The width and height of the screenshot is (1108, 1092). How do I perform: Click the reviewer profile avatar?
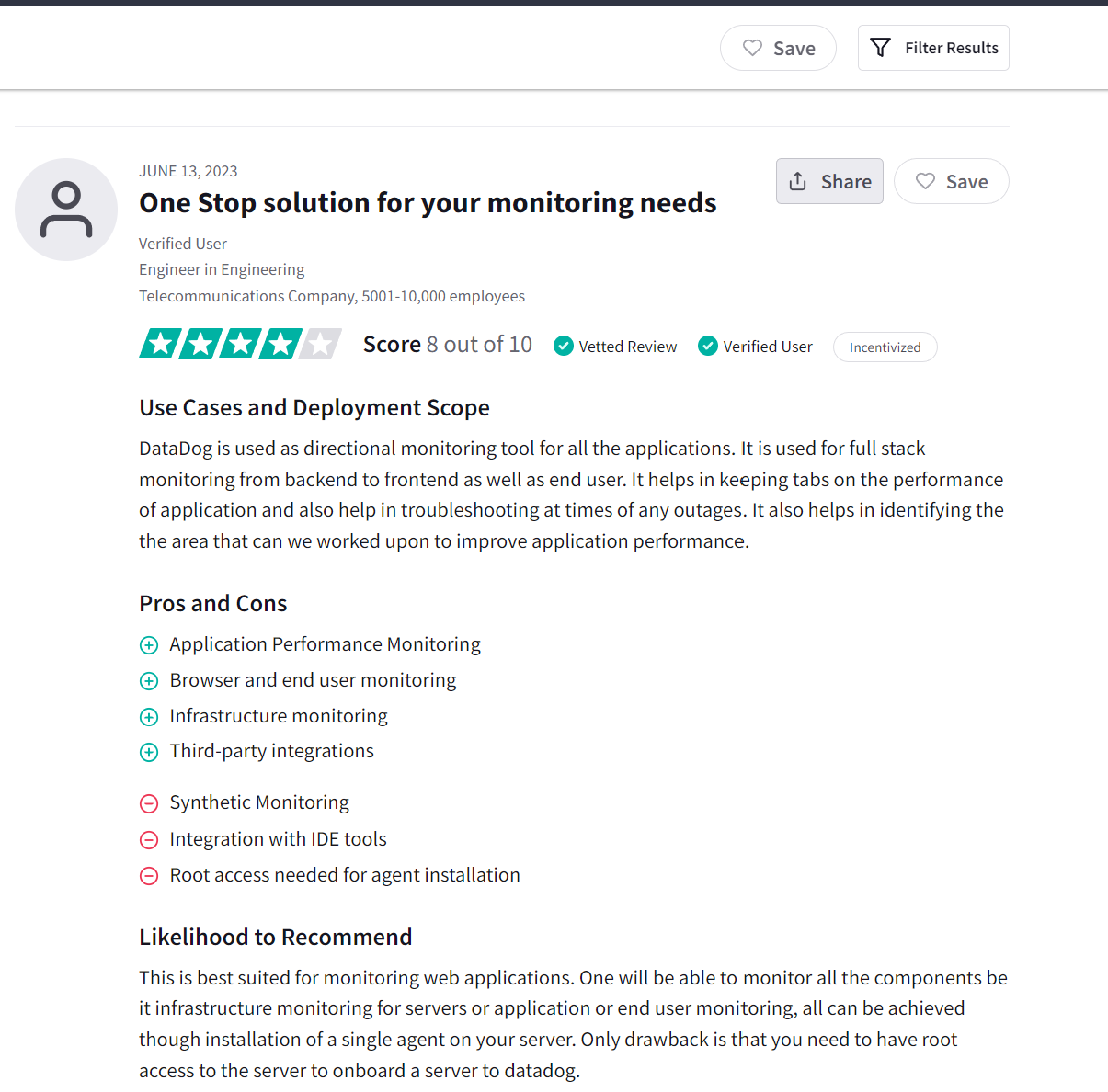click(66, 210)
